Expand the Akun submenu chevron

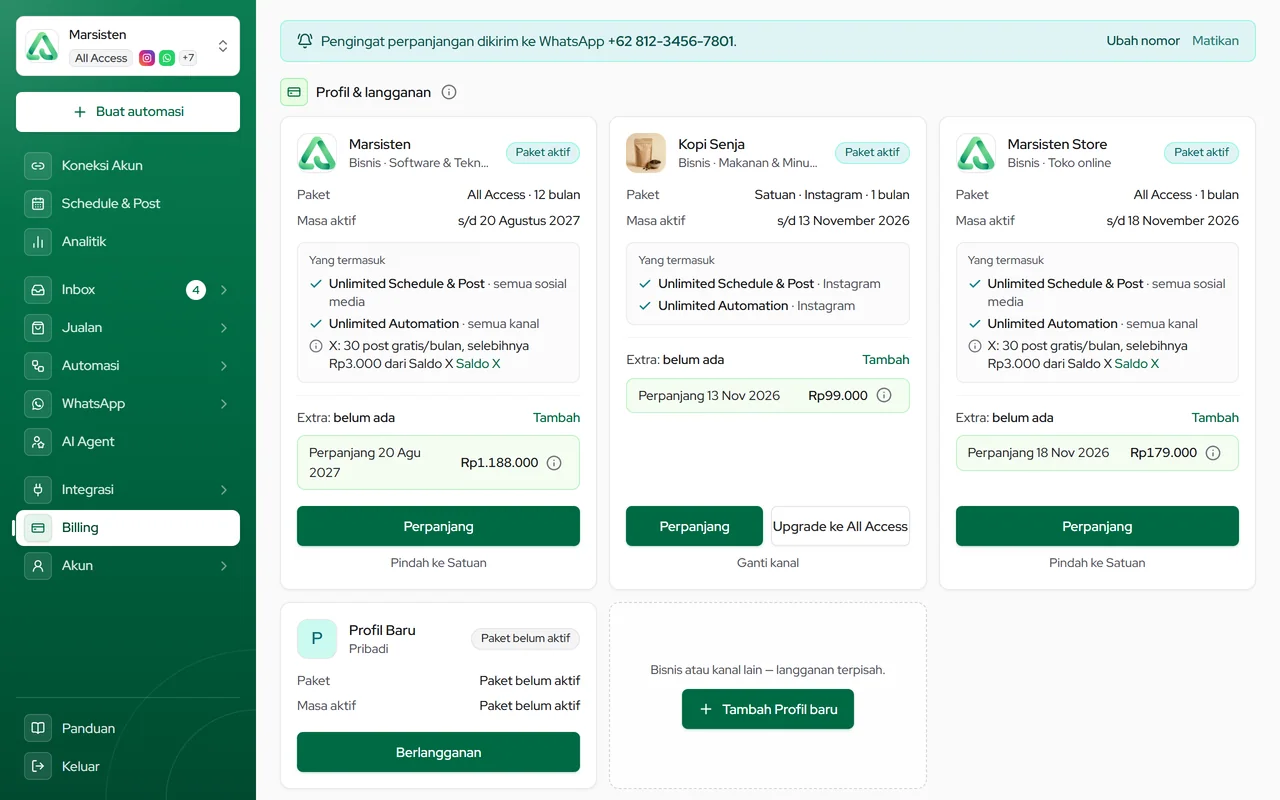click(x=224, y=566)
